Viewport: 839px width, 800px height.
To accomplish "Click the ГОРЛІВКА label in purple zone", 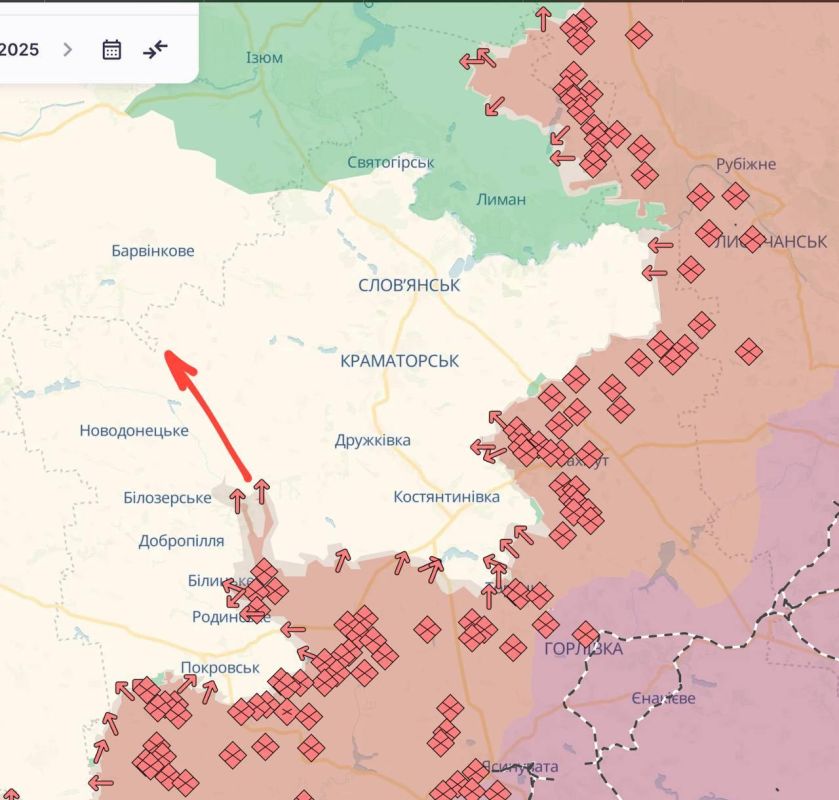I will [583, 650].
